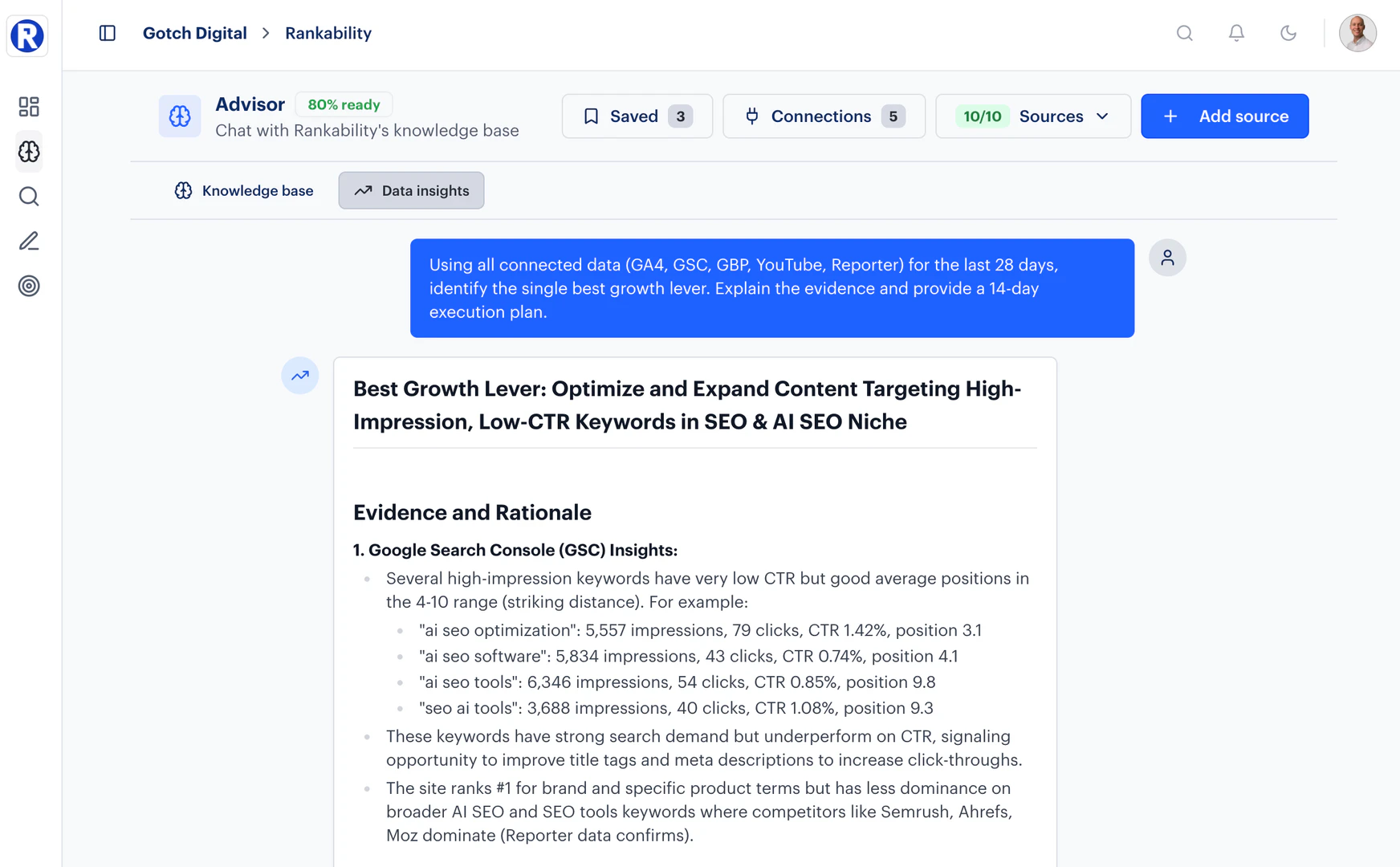This screenshot has height=867, width=1400.
Task: Click the search icon in top bar
Action: [x=1184, y=33]
